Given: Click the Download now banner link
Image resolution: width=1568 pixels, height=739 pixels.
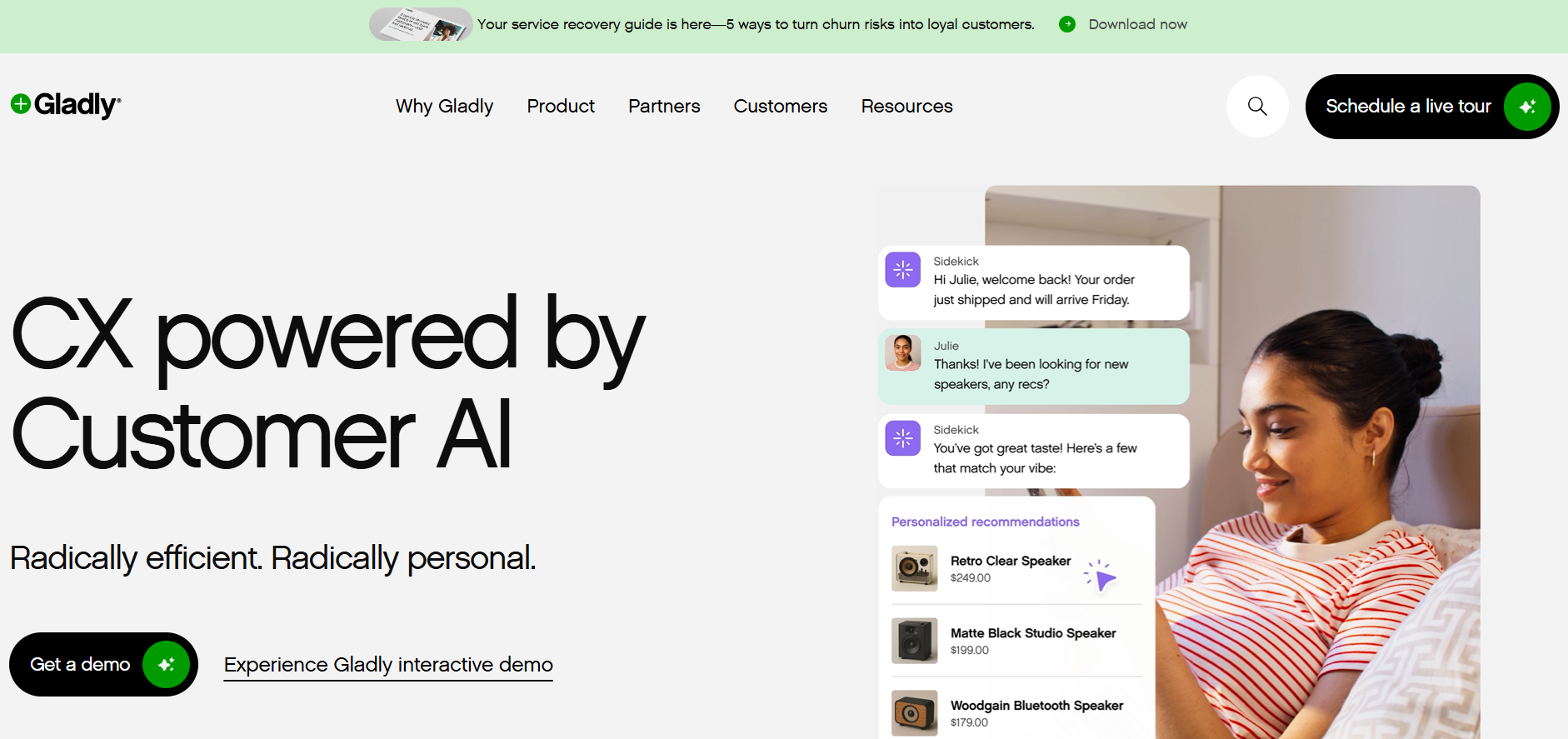Looking at the screenshot, I should [1137, 25].
